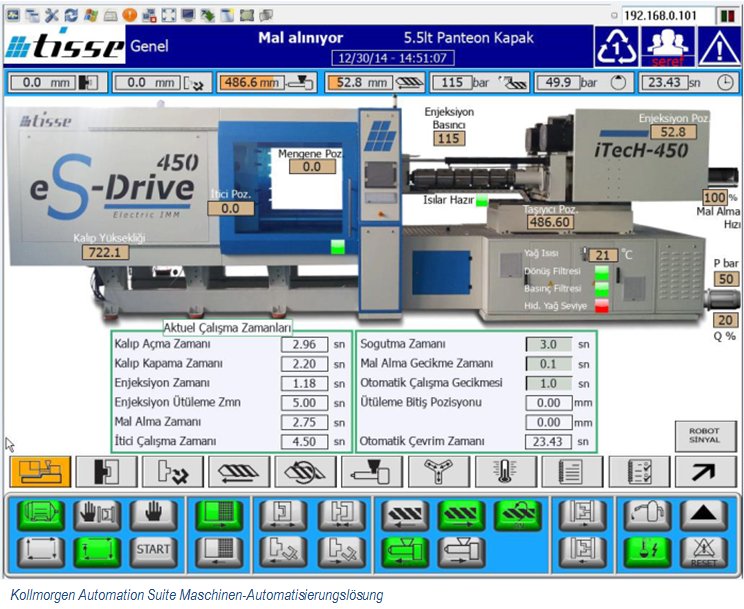Select the general machine overview page tab
Viewport: 744px width, 609px height.
[x=40, y=471]
